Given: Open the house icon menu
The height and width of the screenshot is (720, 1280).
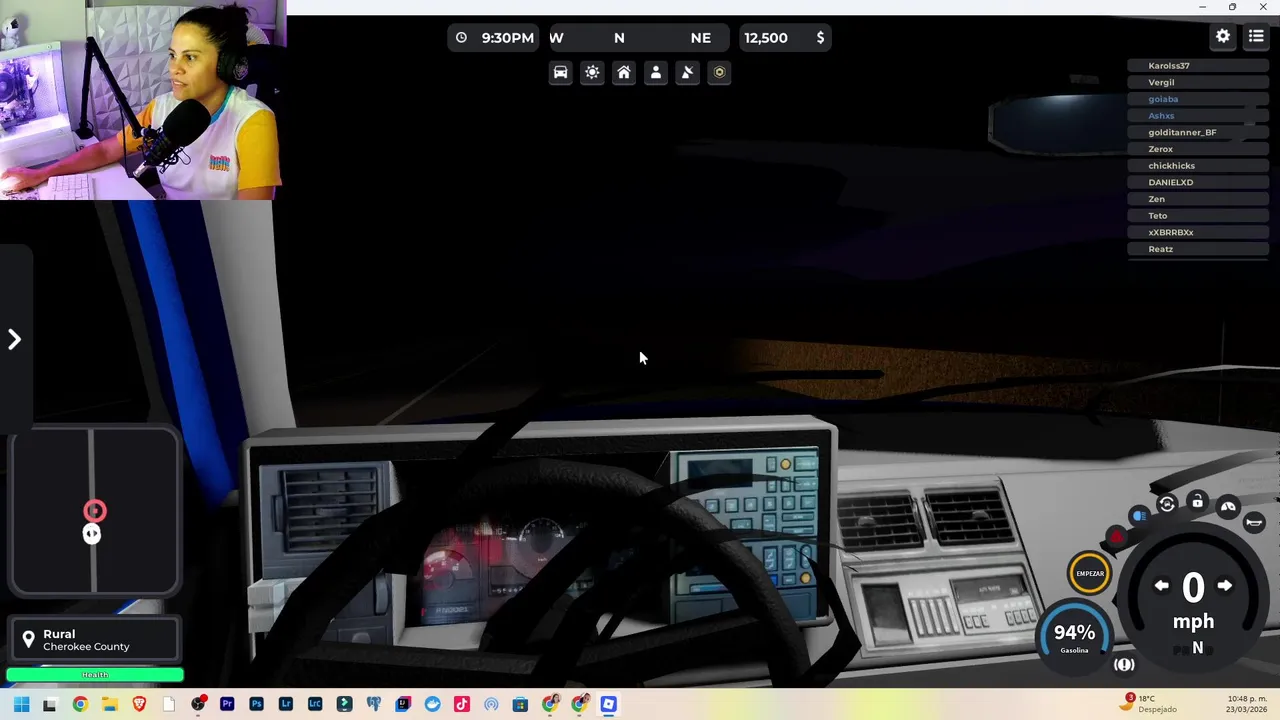Looking at the screenshot, I should pos(624,72).
